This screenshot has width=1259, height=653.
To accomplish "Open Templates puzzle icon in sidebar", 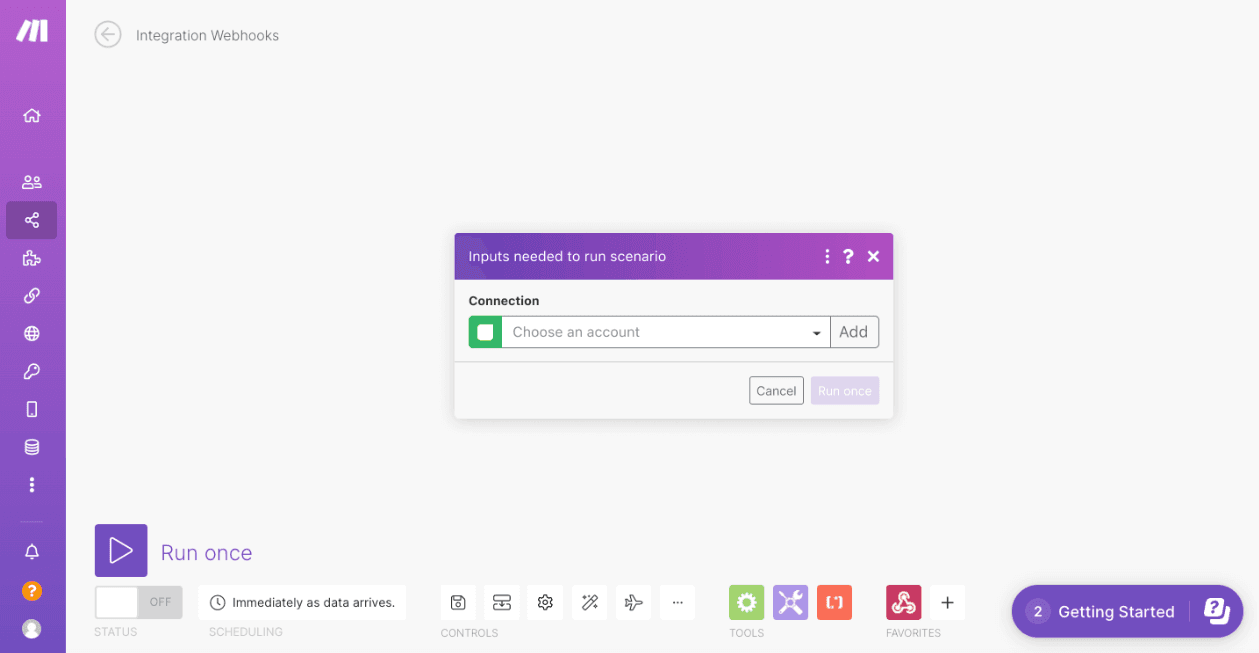I will [x=32, y=258].
